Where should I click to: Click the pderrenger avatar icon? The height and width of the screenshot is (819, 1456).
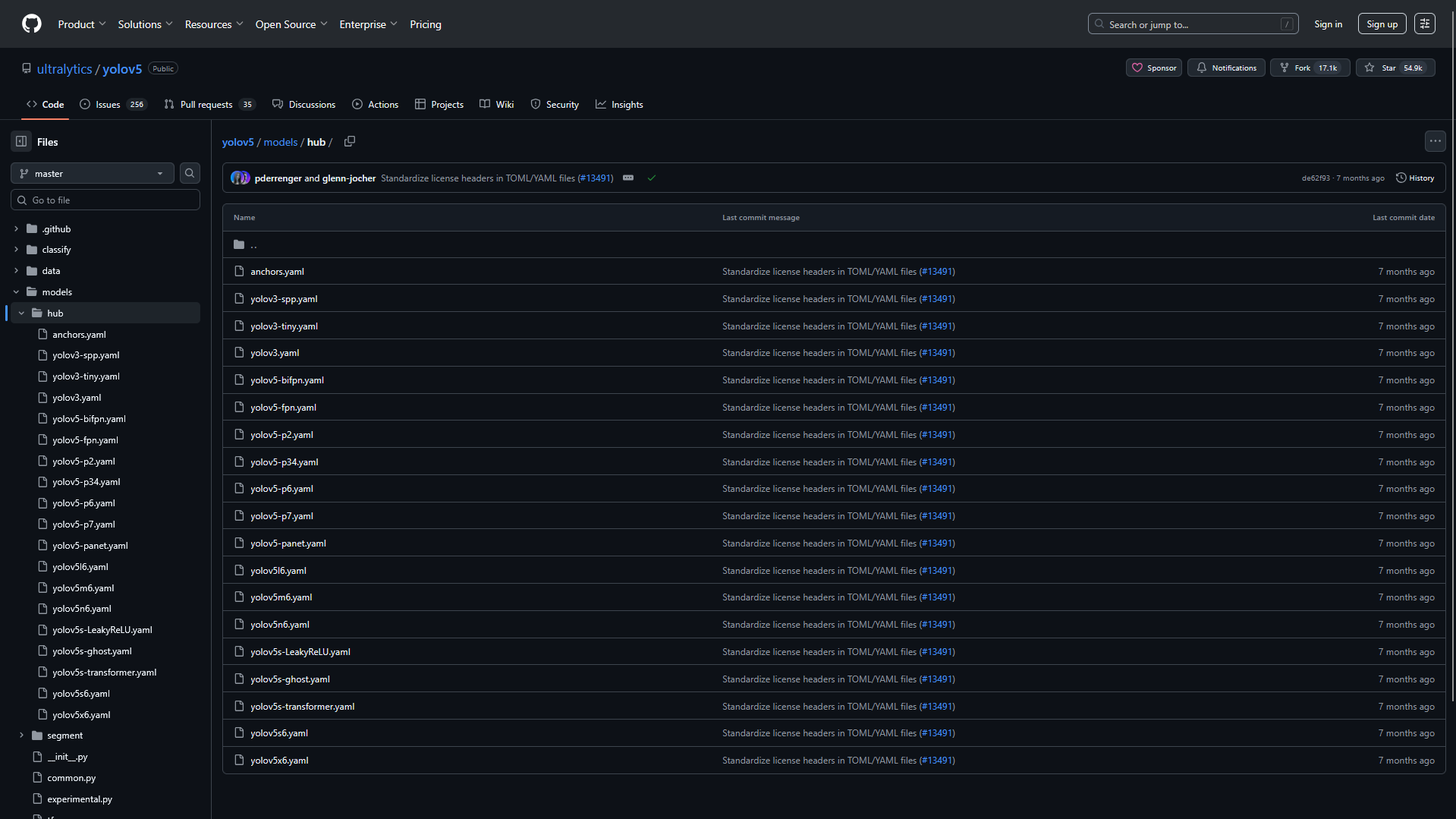[237, 178]
